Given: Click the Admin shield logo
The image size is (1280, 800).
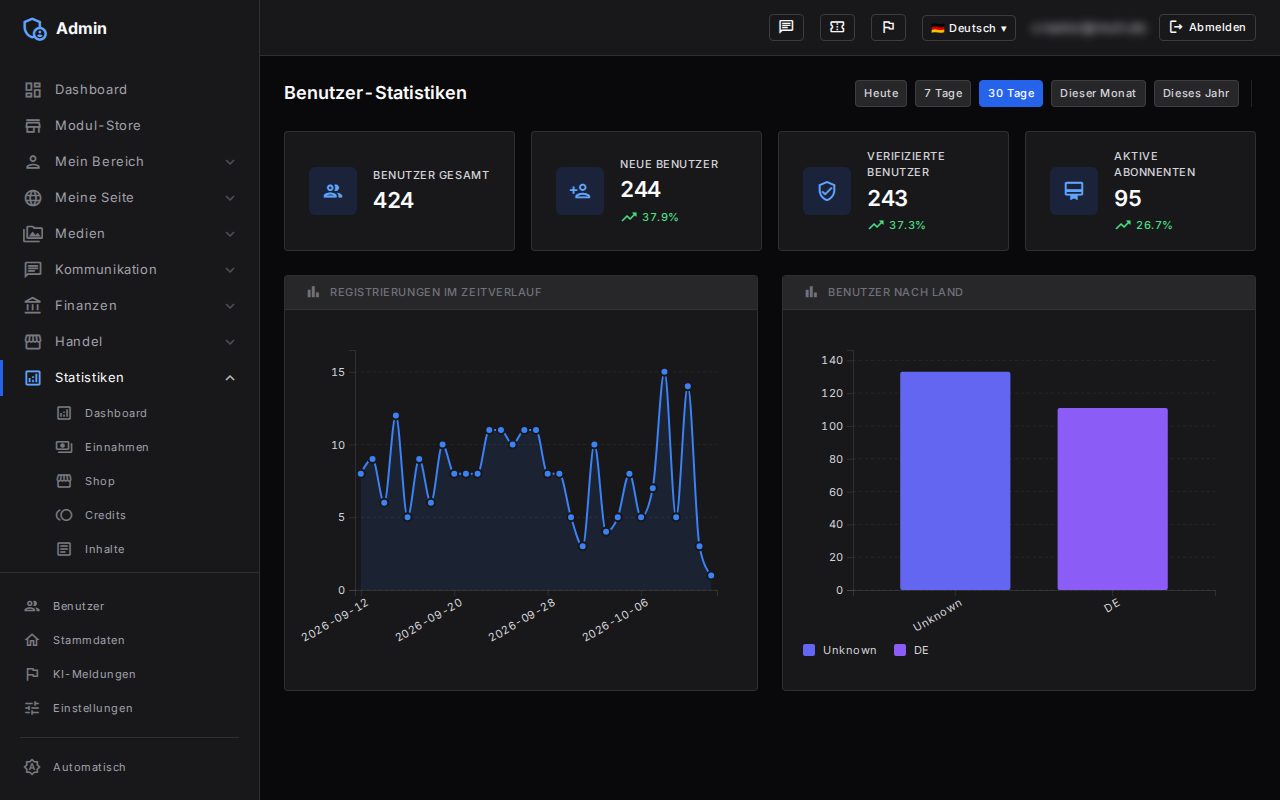Looking at the screenshot, I should pos(34,28).
